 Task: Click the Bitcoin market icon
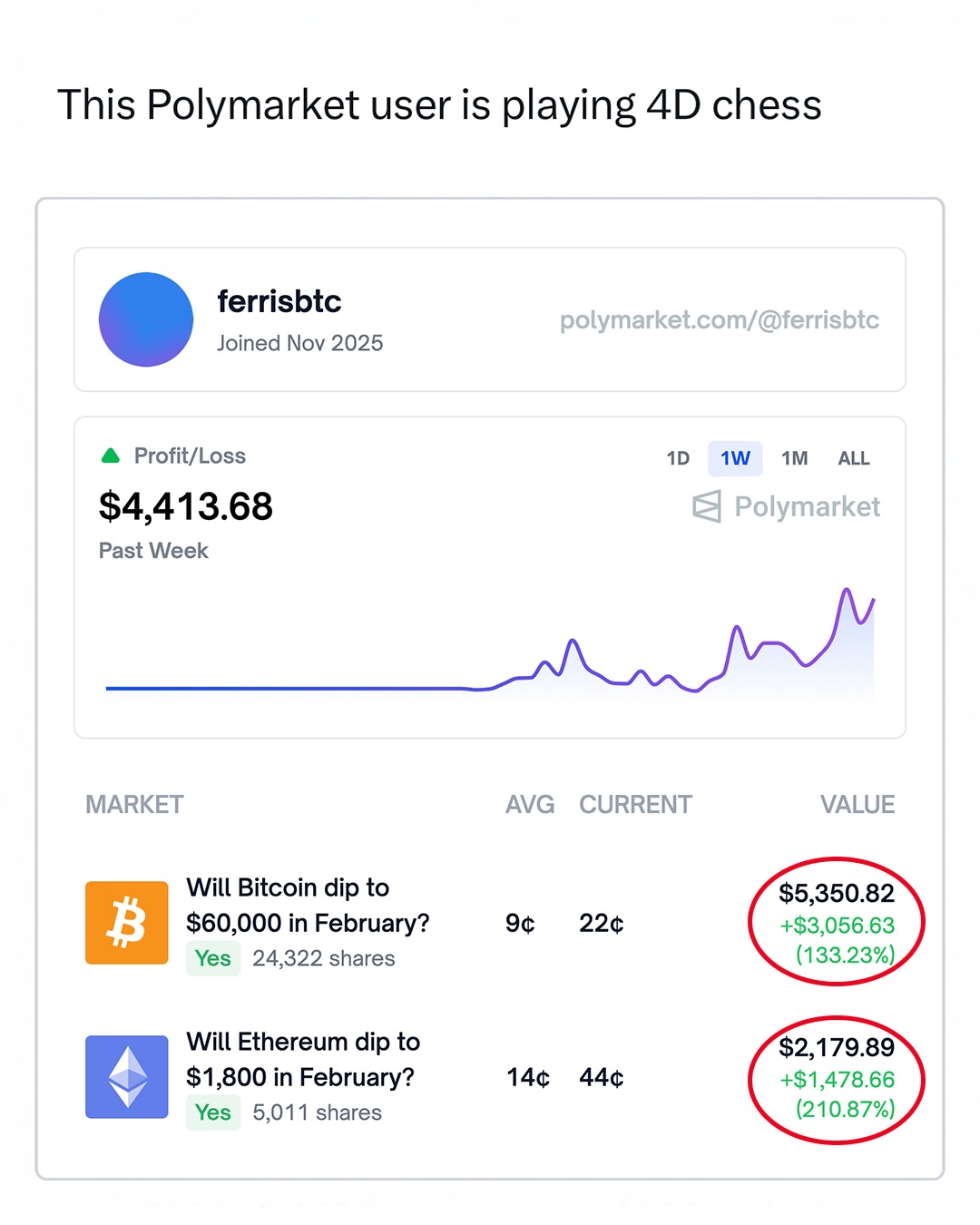(127, 922)
